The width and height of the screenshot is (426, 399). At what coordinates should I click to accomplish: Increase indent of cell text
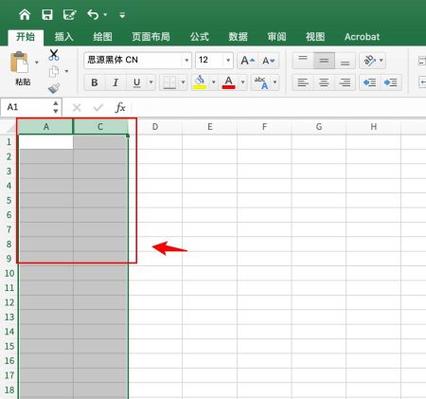click(x=391, y=82)
